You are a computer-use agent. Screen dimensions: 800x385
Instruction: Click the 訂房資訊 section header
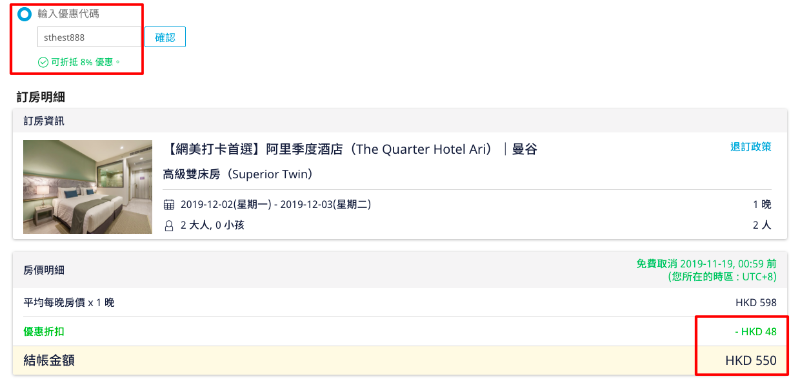tap(44, 121)
